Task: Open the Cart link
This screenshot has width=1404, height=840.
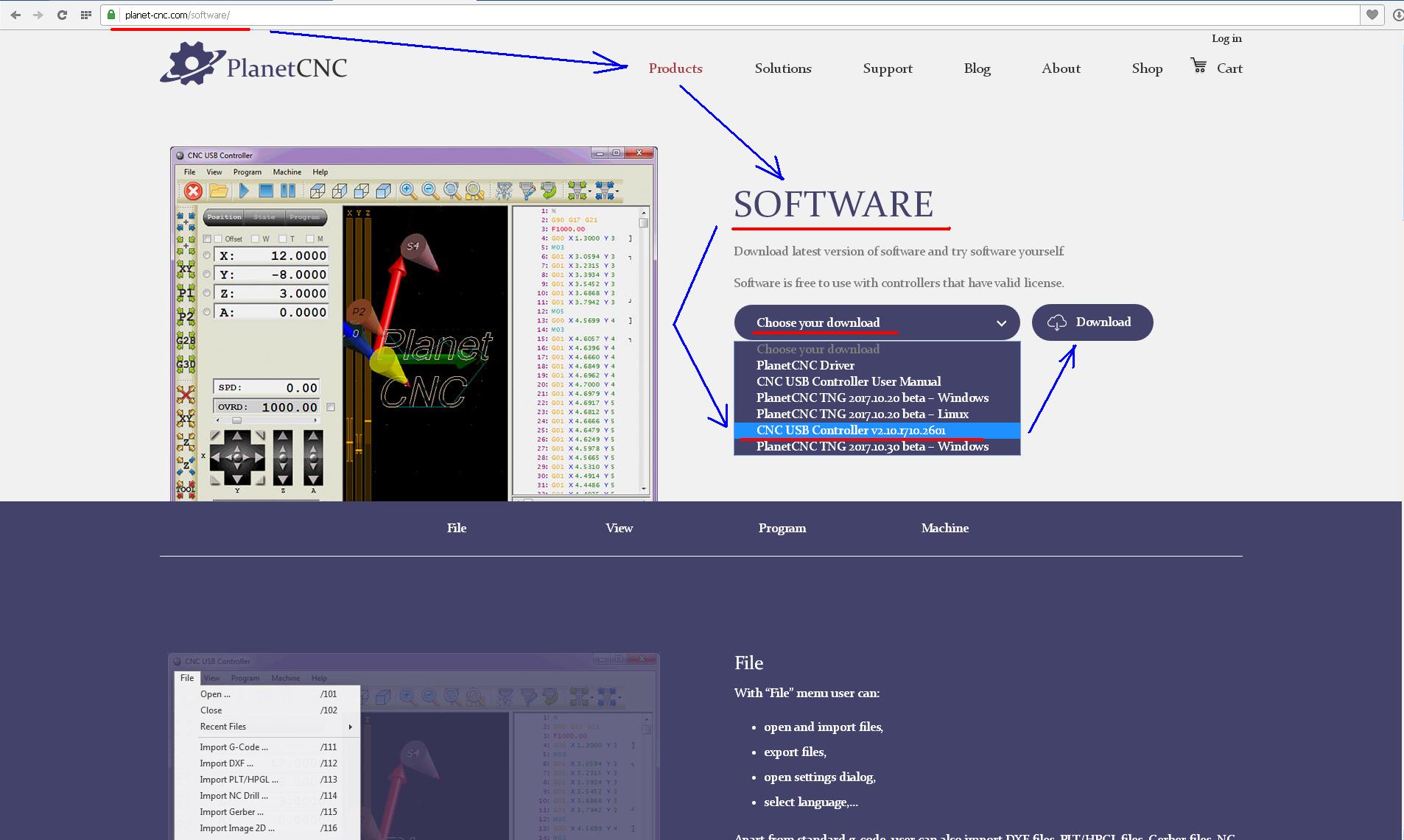Action: (1229, 68)
